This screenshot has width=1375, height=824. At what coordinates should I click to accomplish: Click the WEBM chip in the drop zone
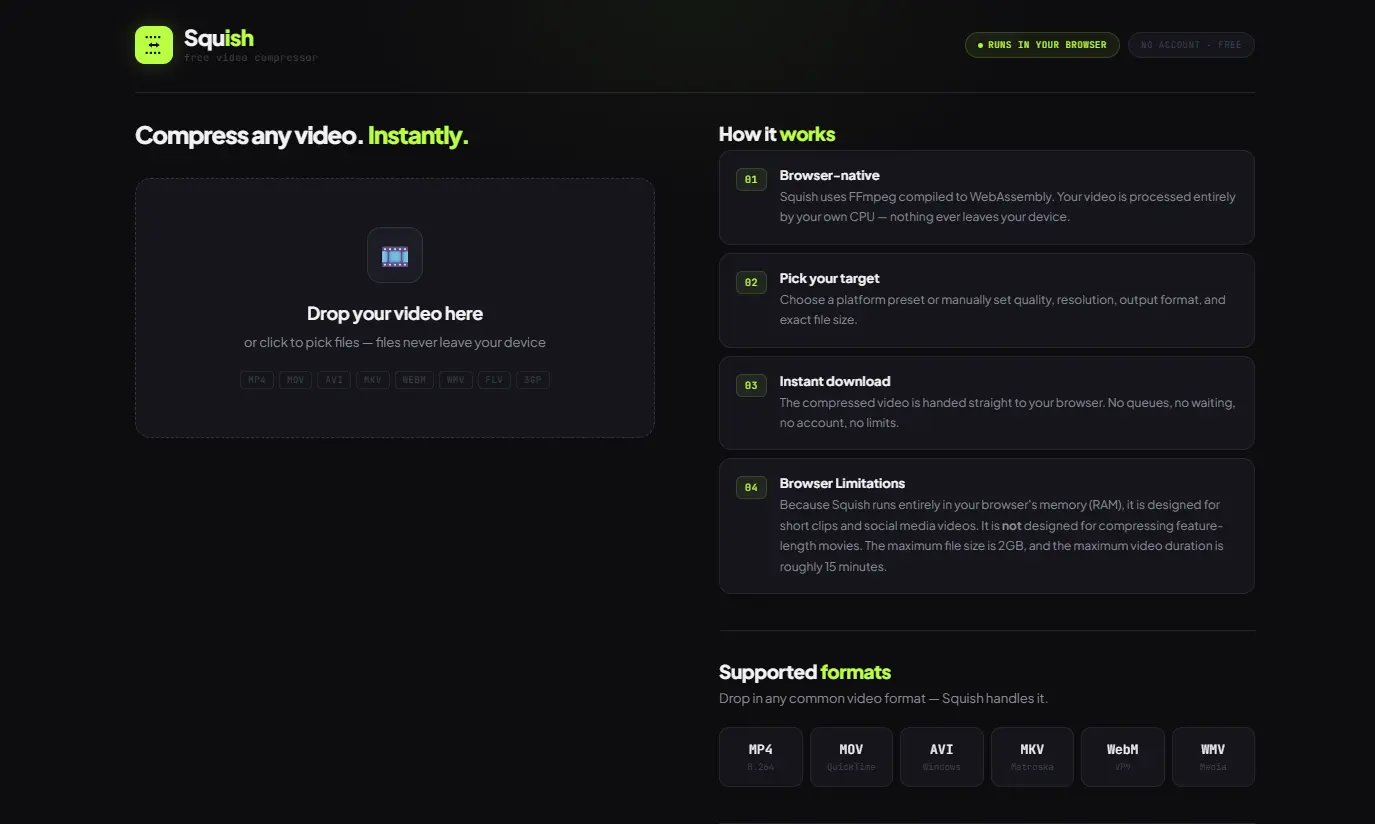coord(414,380)
